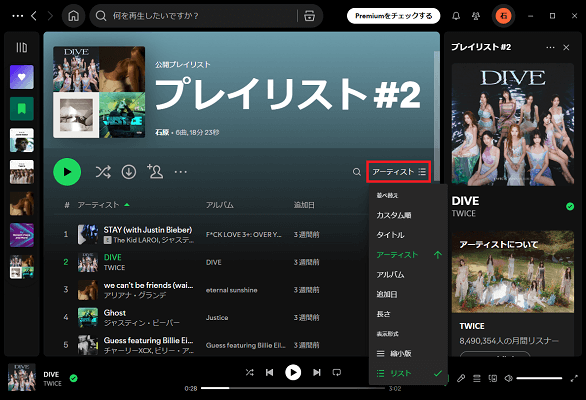This screenshot has width=586, height=400.
Task: Select リスト view option
Action: point(408,373)
